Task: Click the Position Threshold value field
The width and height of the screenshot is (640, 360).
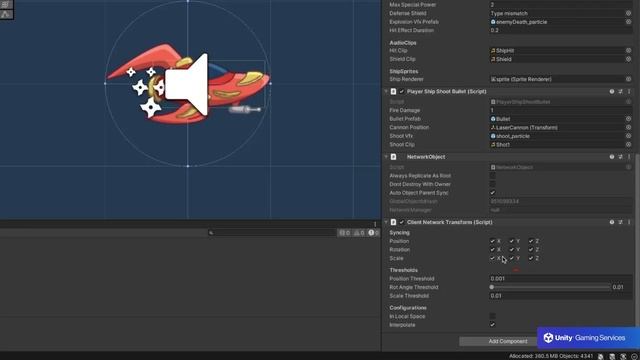Action: point(560,278)
